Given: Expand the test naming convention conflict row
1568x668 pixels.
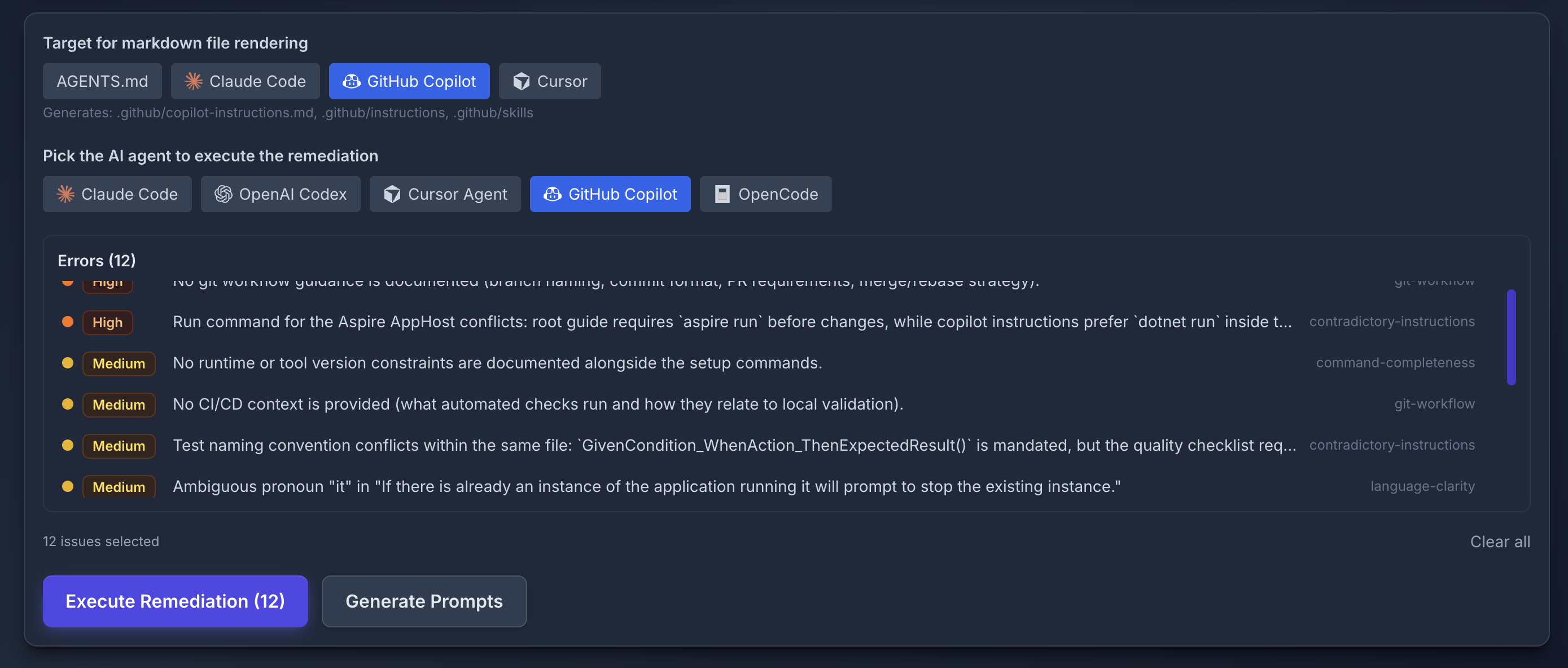Looking at the screenshot, I should [730, 445].
